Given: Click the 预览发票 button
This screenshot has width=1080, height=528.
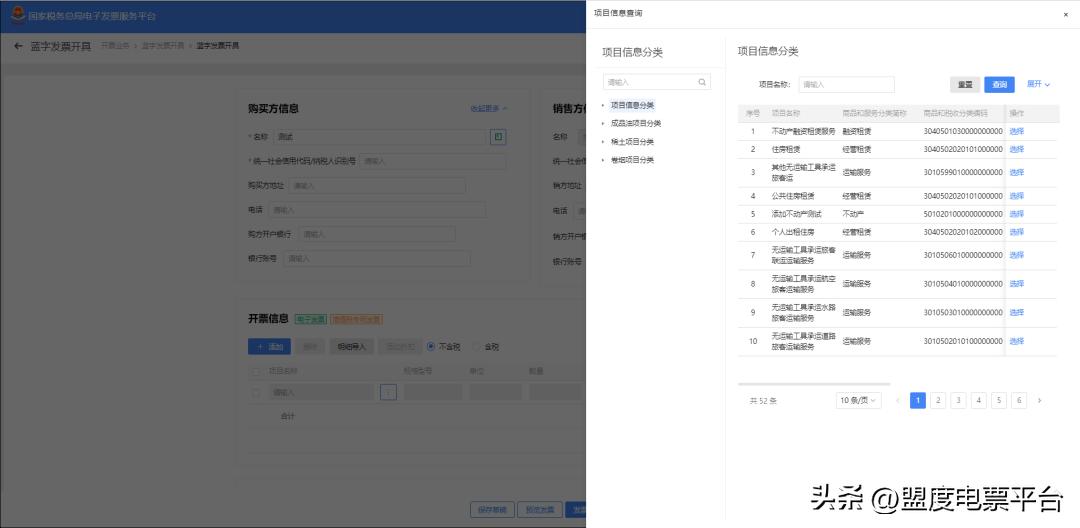Looking at the screenshot, I should click(539, 510).
